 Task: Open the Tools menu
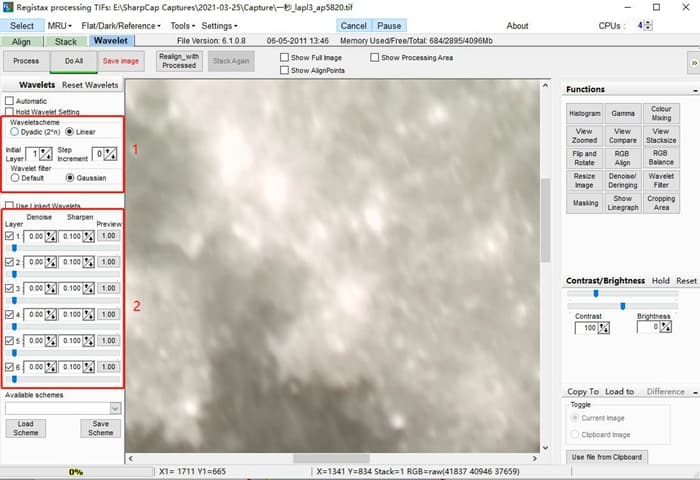click(x=181, y=25)
